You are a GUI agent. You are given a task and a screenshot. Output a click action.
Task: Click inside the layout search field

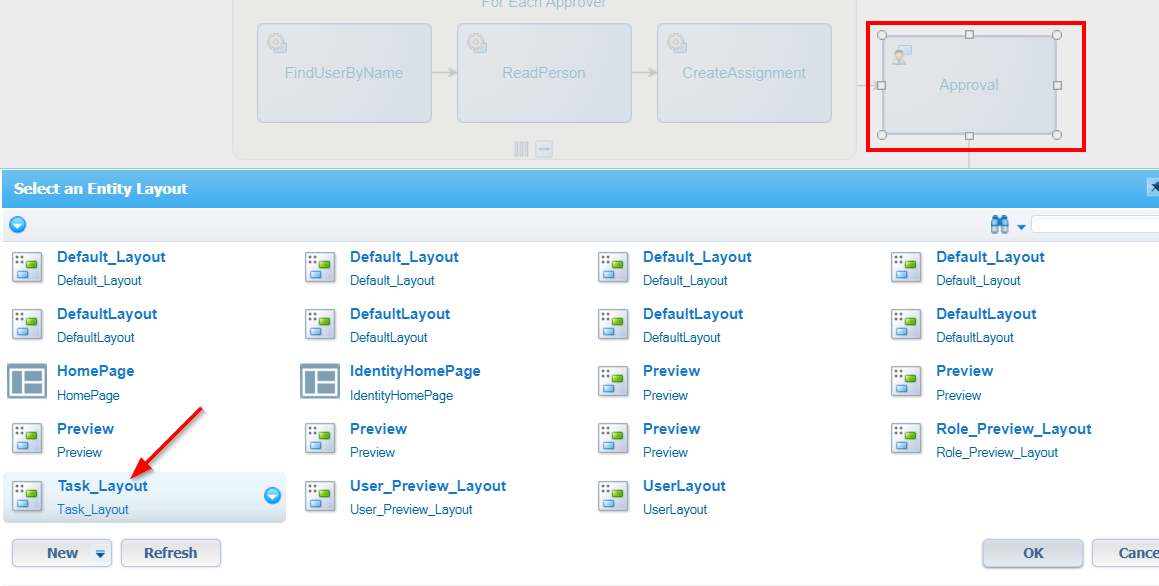(1095, 225)
